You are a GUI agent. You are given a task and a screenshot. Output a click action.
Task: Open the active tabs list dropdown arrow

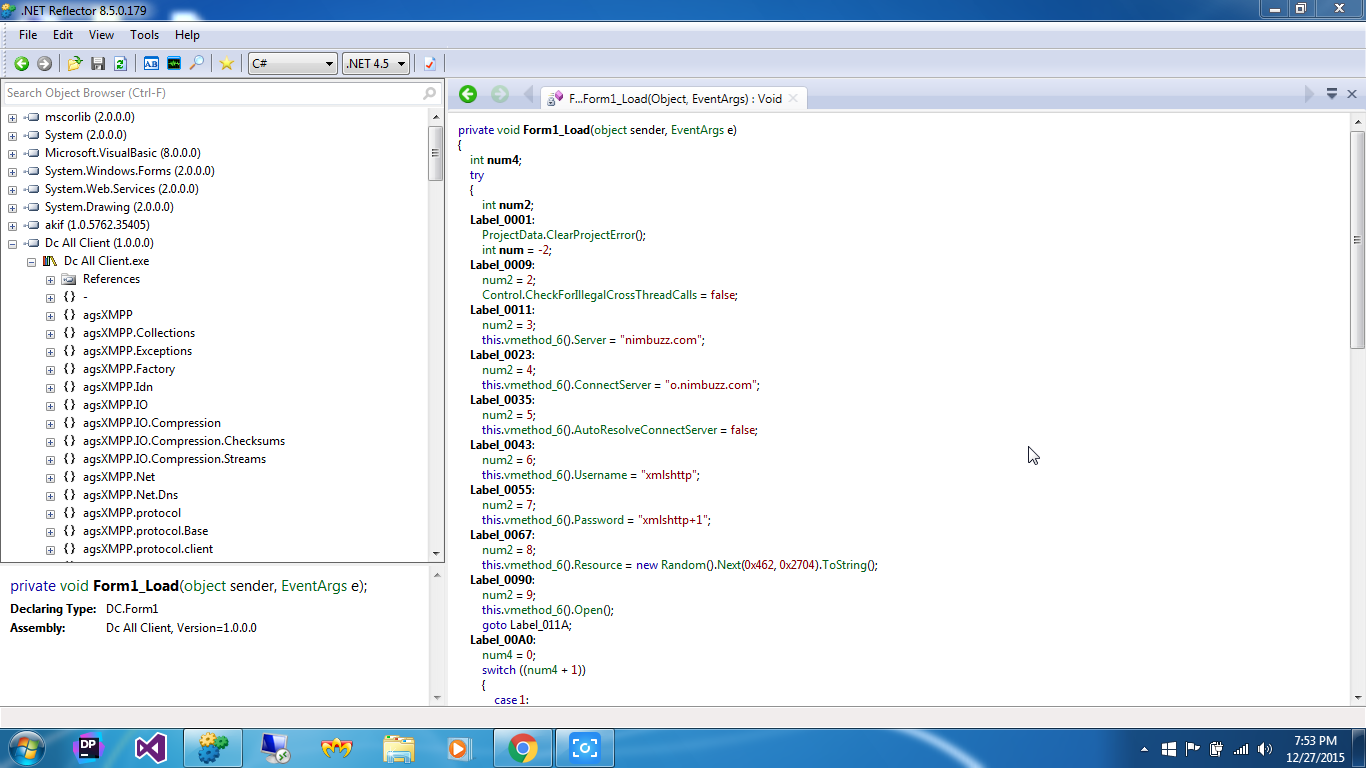[1332, 94]
